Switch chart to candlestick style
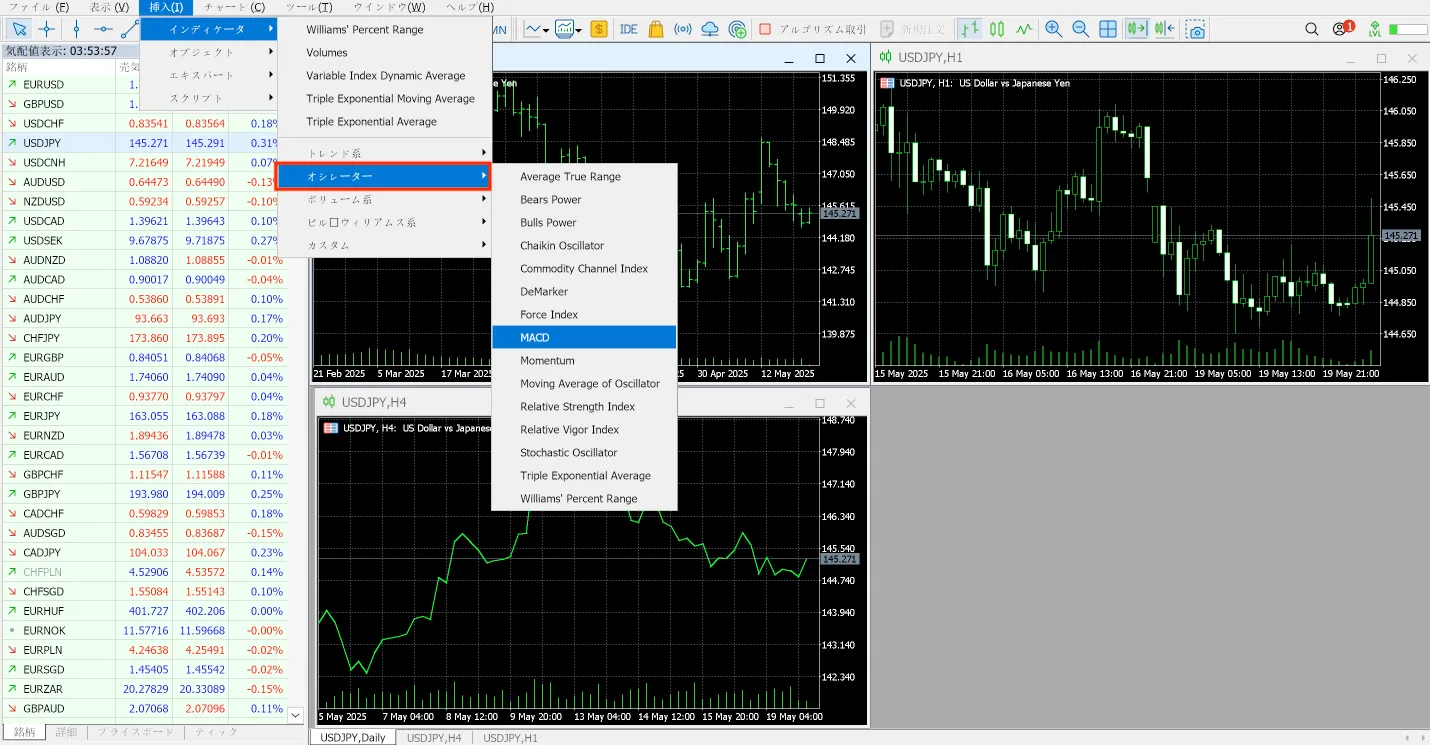The width and height of the screenshot is (1430, 745). pyautogui.click(x=996, y=29)
